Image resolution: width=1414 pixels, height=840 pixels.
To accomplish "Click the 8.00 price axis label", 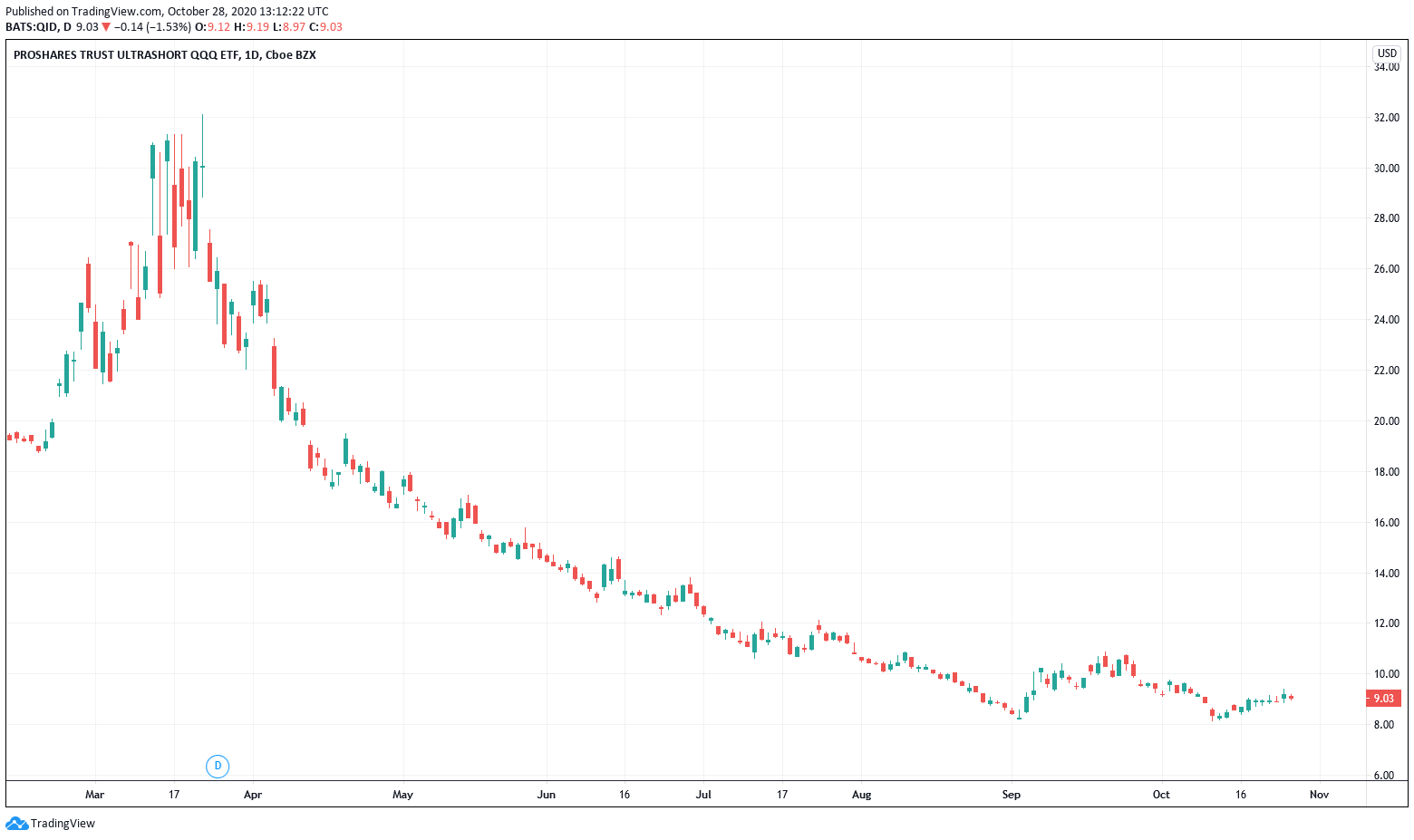I will pos(1384,725).
